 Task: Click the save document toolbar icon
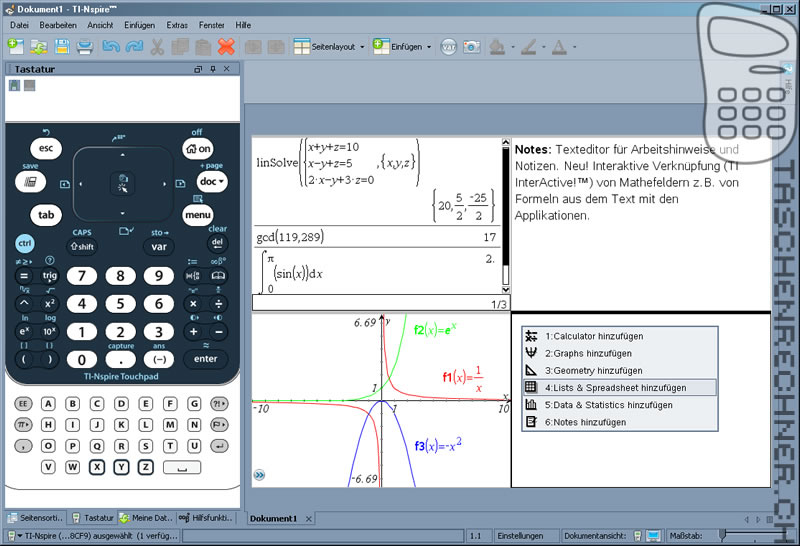click(x=62, y=46)
